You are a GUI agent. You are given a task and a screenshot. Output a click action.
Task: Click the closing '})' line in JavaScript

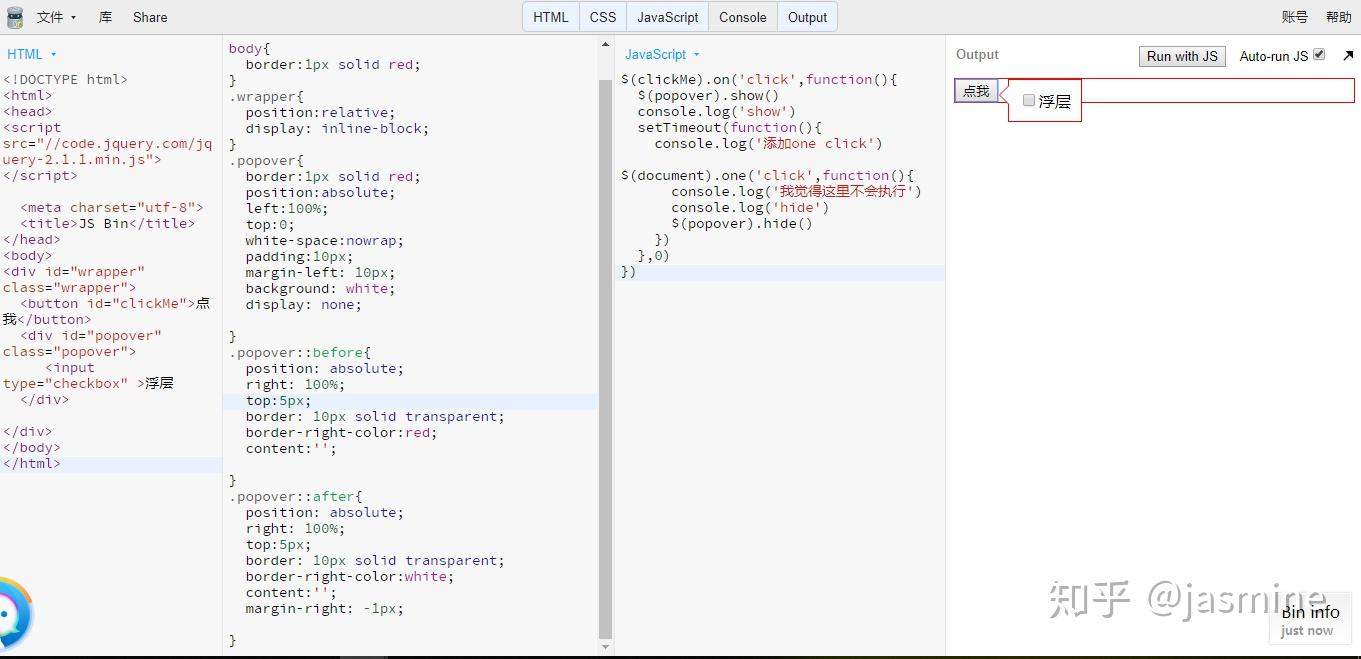point(628,271)
